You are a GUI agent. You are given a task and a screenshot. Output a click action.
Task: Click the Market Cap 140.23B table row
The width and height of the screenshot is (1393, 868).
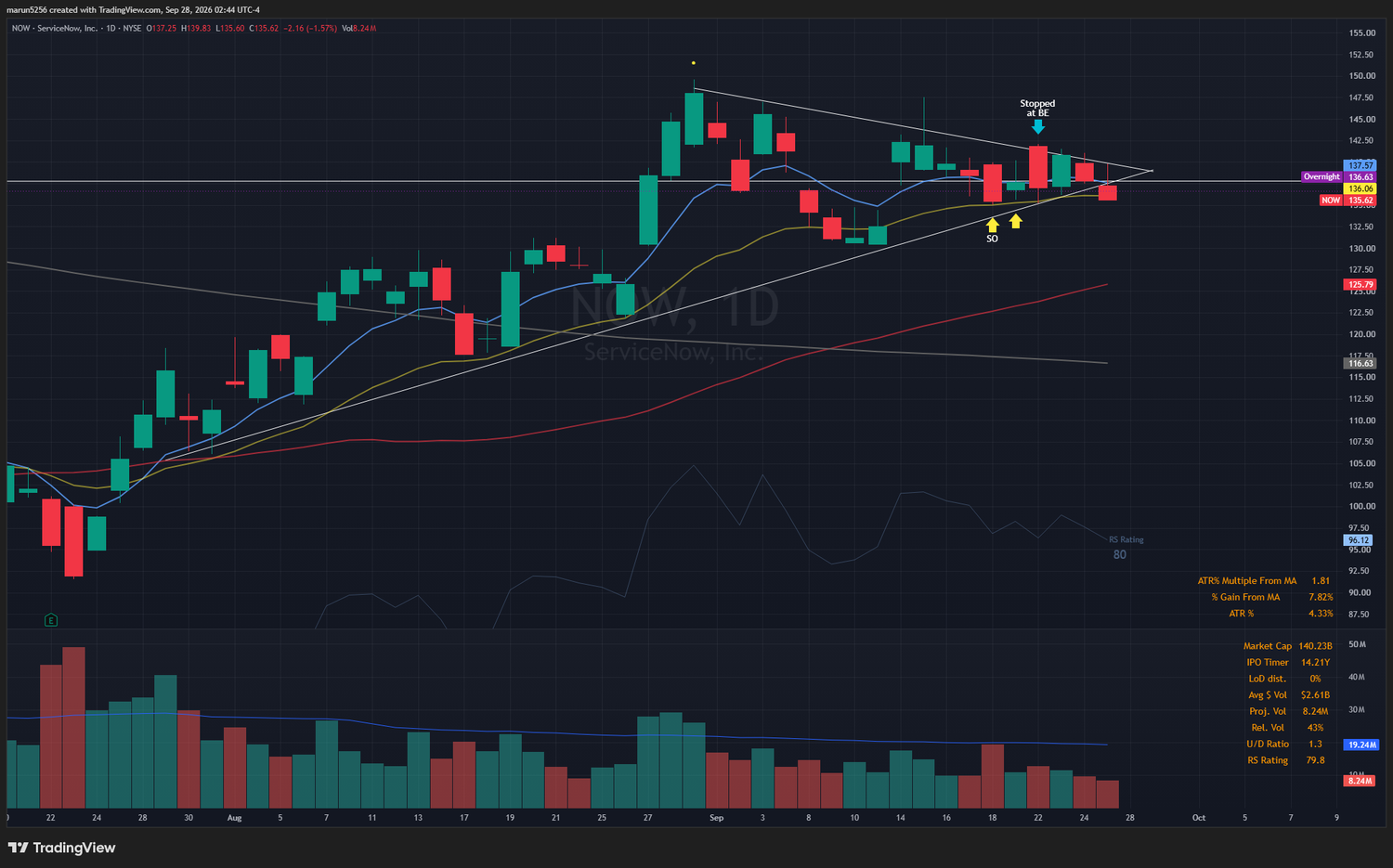1287,646
